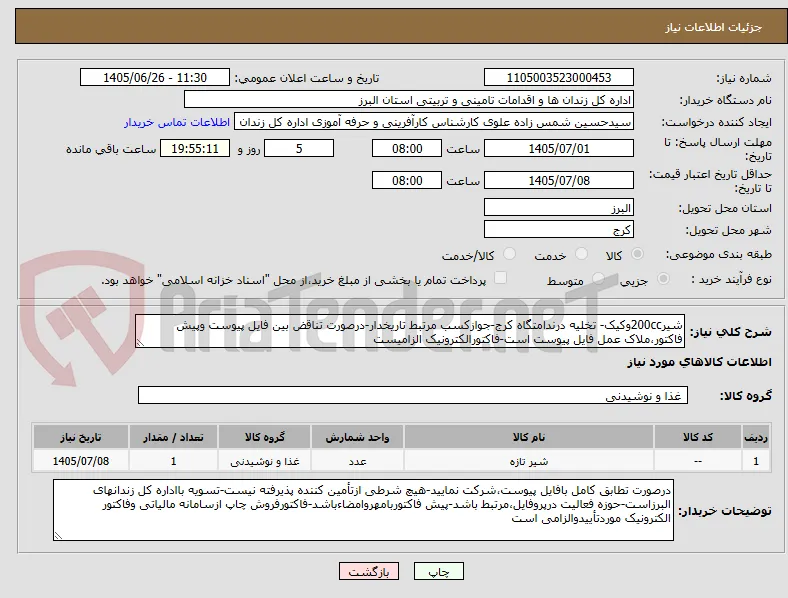Click the غذا و نوشیدنی cell in table row
This screenshot has width=788, height=598.
pyautogui.click(x=264, y=461)
